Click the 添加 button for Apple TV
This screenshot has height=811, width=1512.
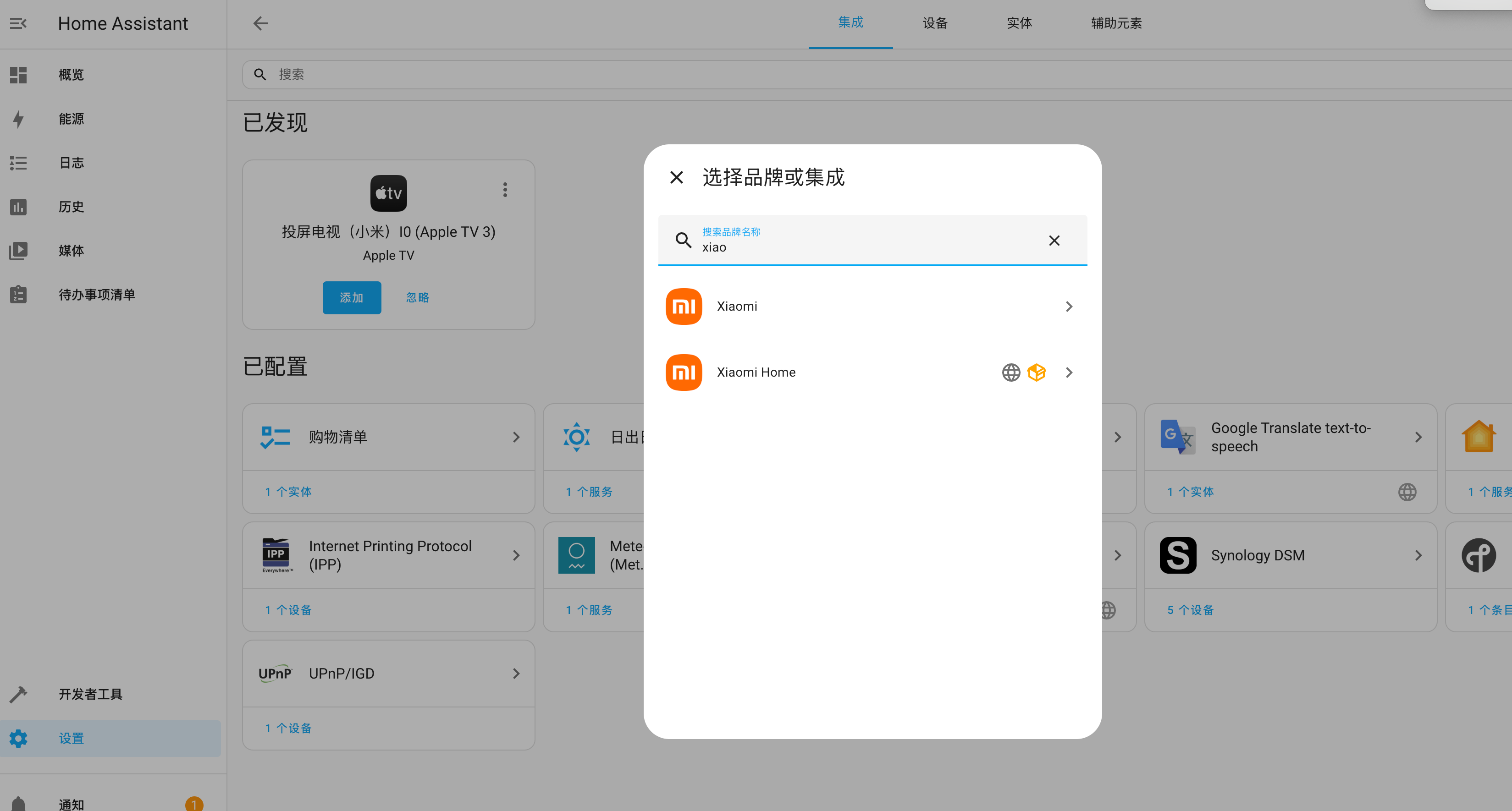[x=352, y=298]
